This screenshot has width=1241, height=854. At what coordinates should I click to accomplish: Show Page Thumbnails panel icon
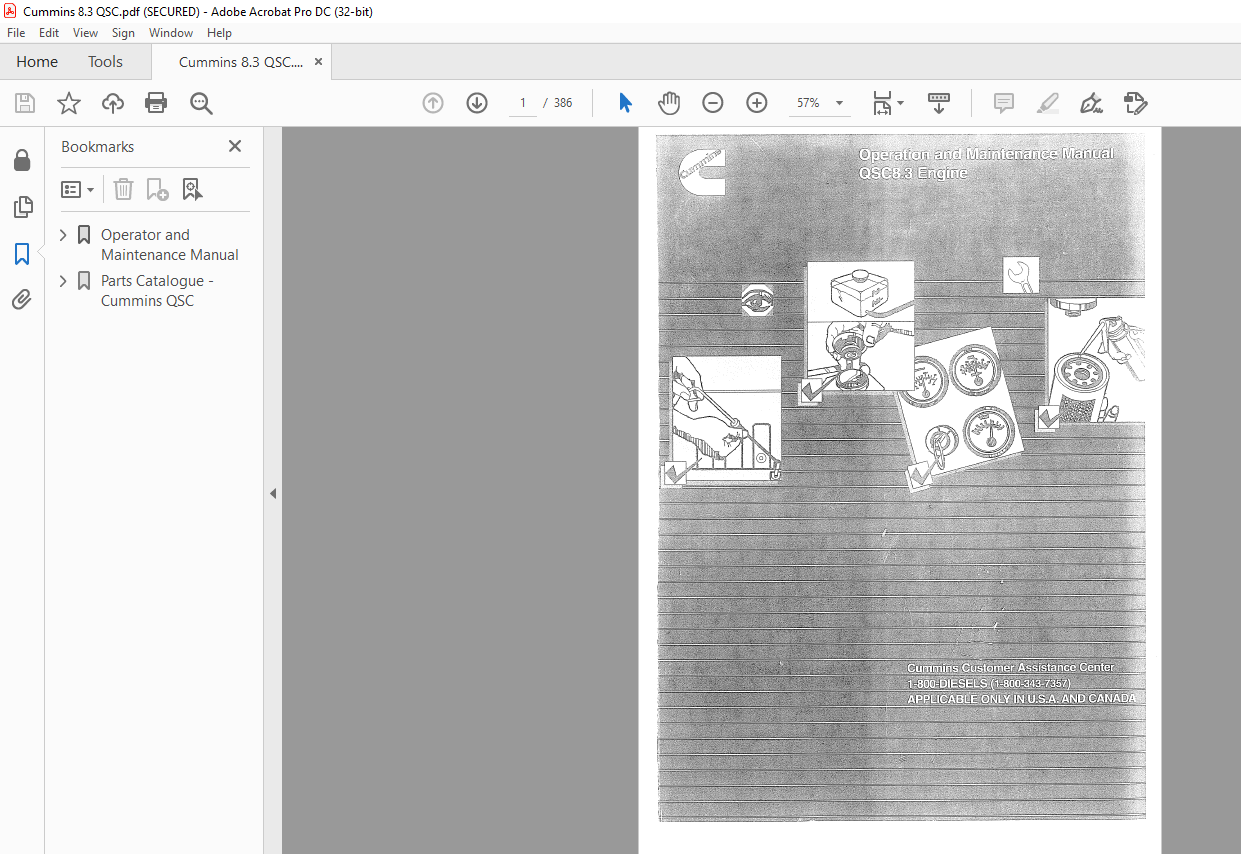[x=22, y=207]
